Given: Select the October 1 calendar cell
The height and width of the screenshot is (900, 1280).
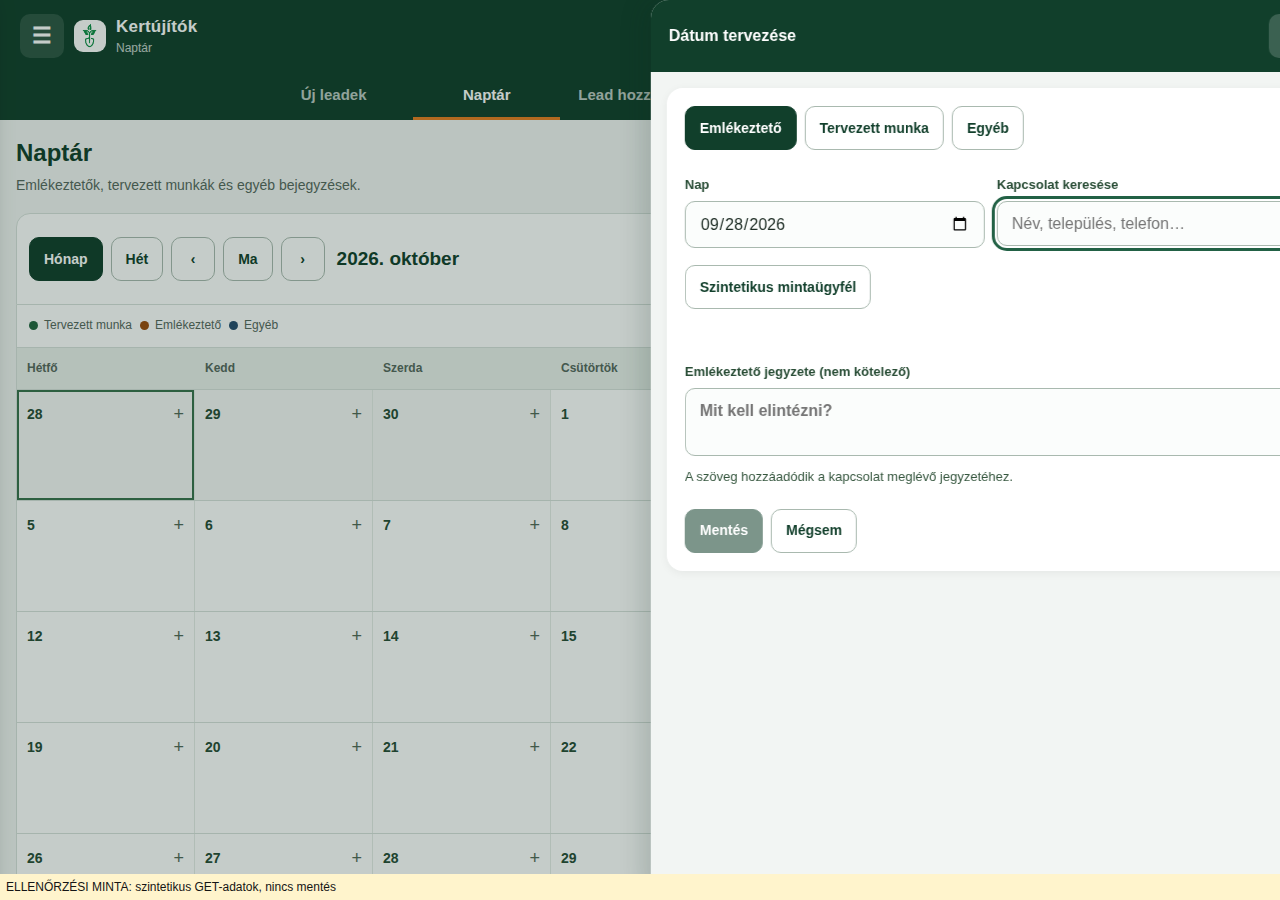Looking at the screenshot, I should tap(600, 445).
